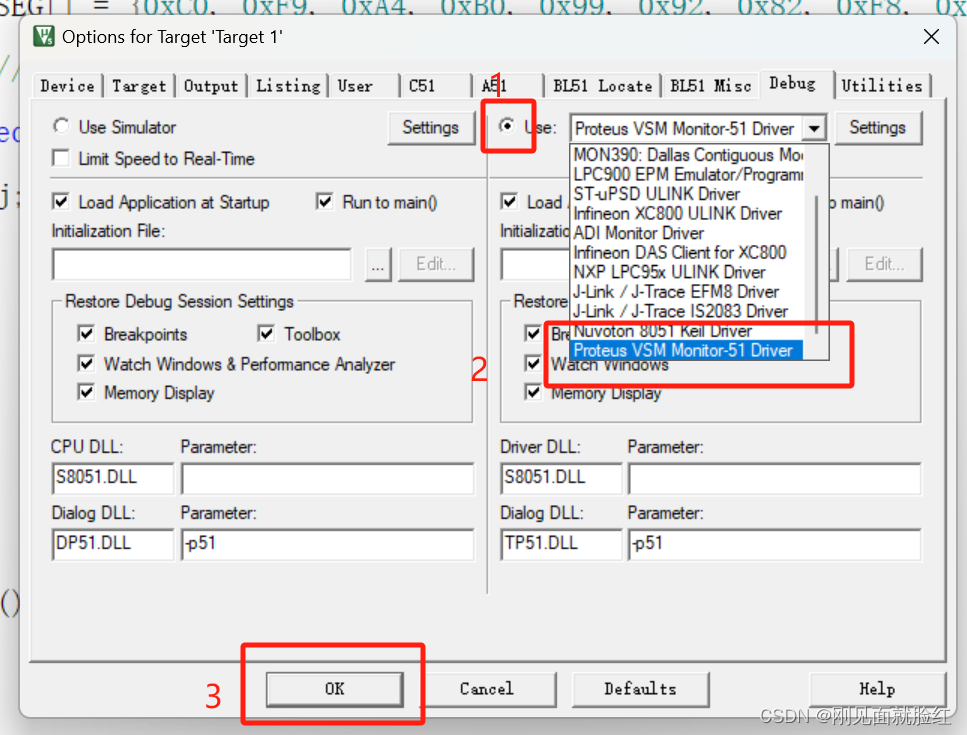Viewport: 967px width, 735px height.
Task: Toggle driver-side Watch Windows checkbox
Action: (x=533, y=363)
